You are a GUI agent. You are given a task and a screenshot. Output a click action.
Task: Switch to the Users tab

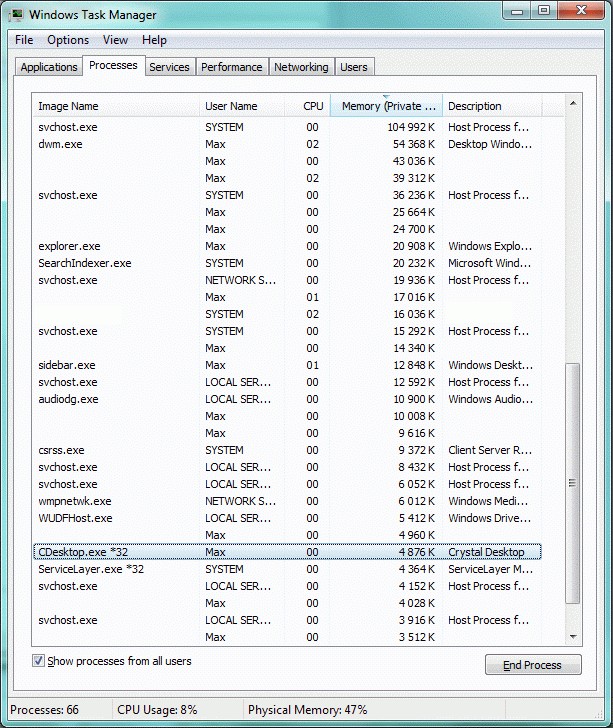354,67
